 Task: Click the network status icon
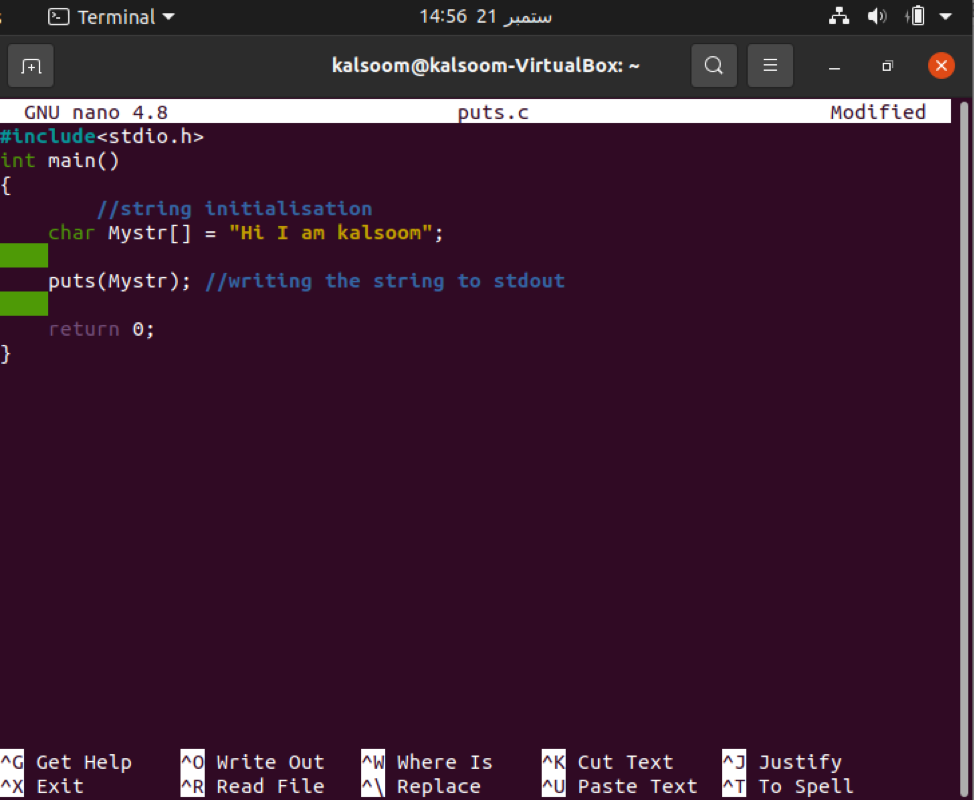(839, 16)
